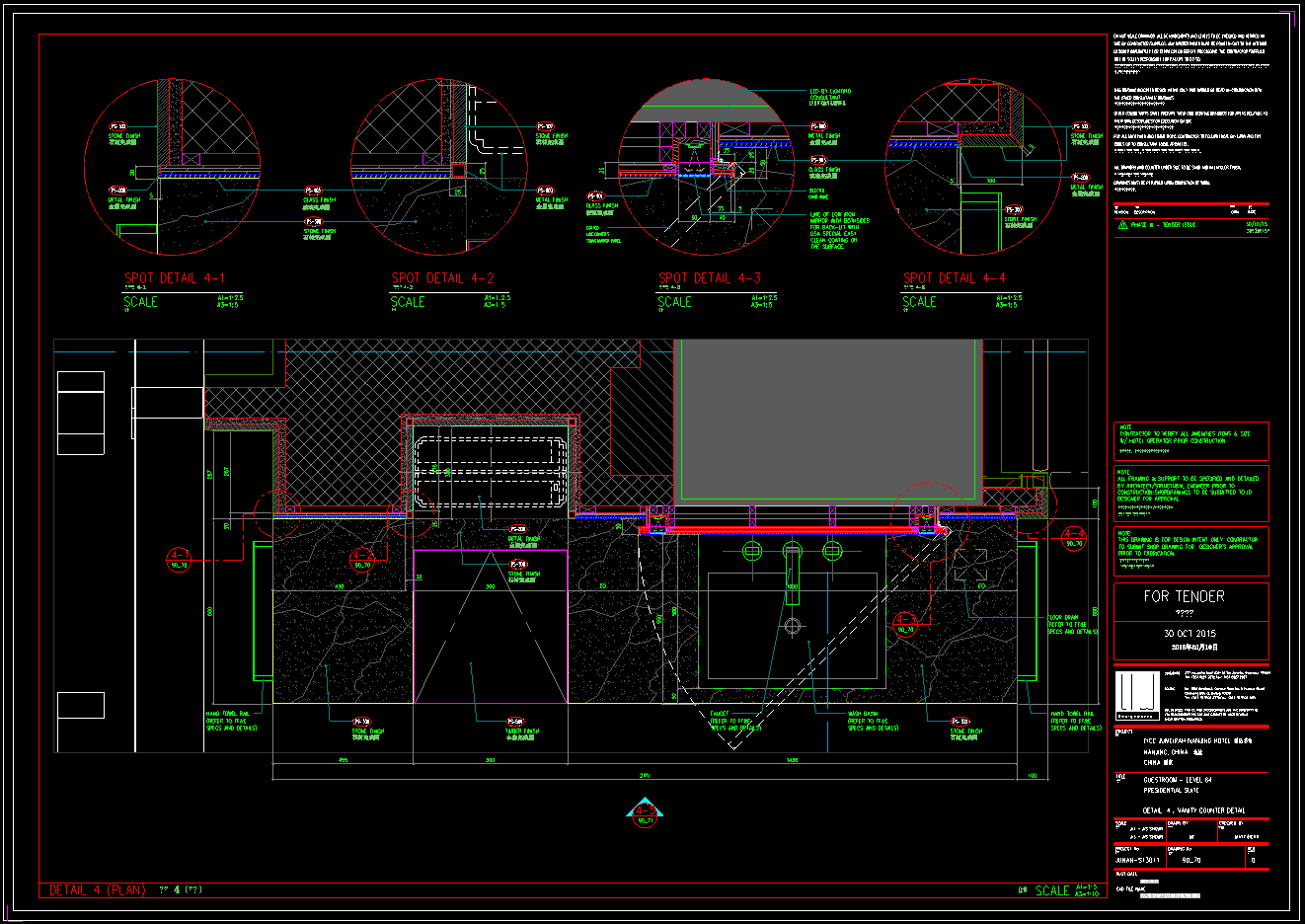Select the revision triangle marker
1305x924 pixels.
1122,225
